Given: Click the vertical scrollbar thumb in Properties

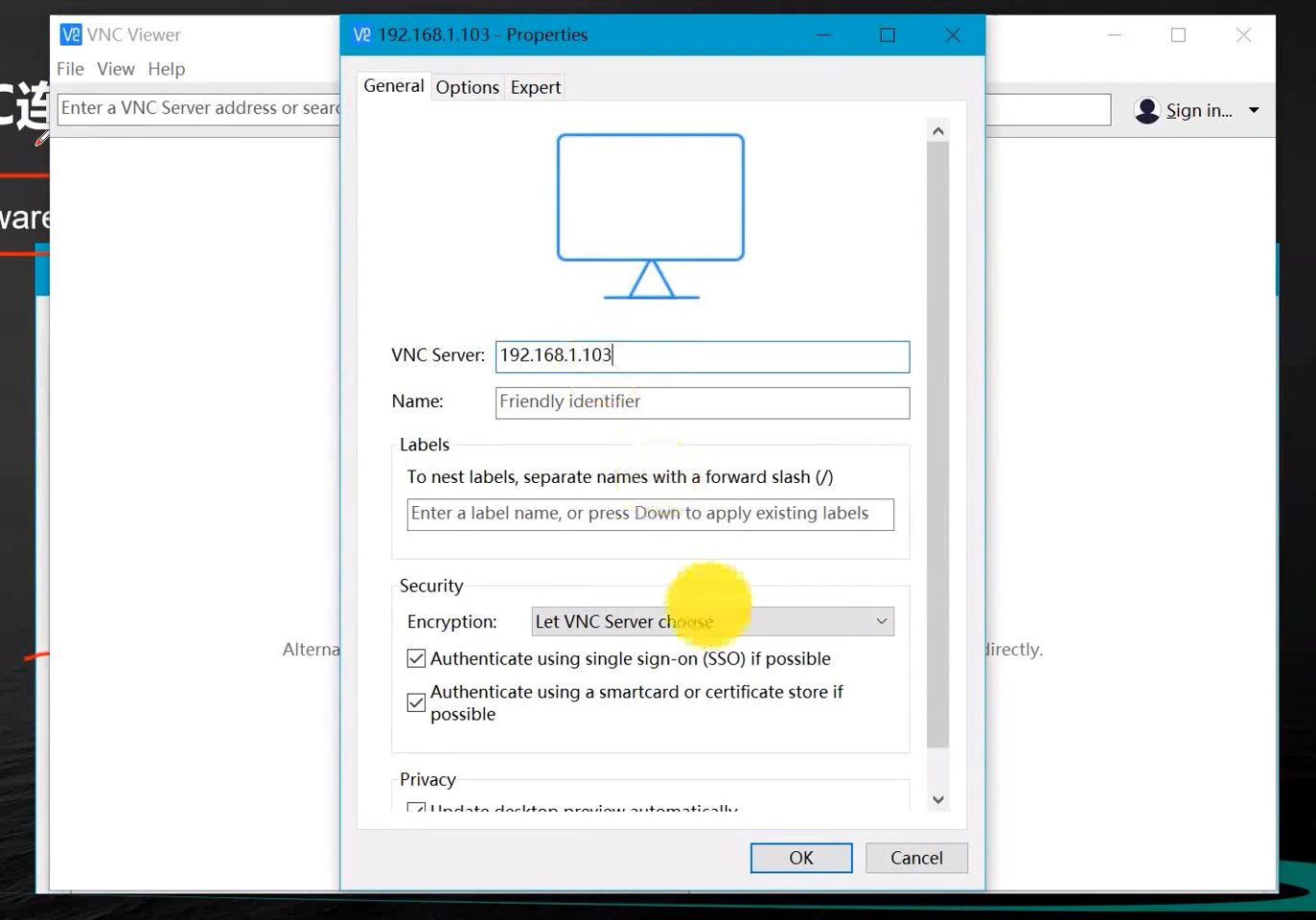Looking at the screenshot, I should pos(938,445).
